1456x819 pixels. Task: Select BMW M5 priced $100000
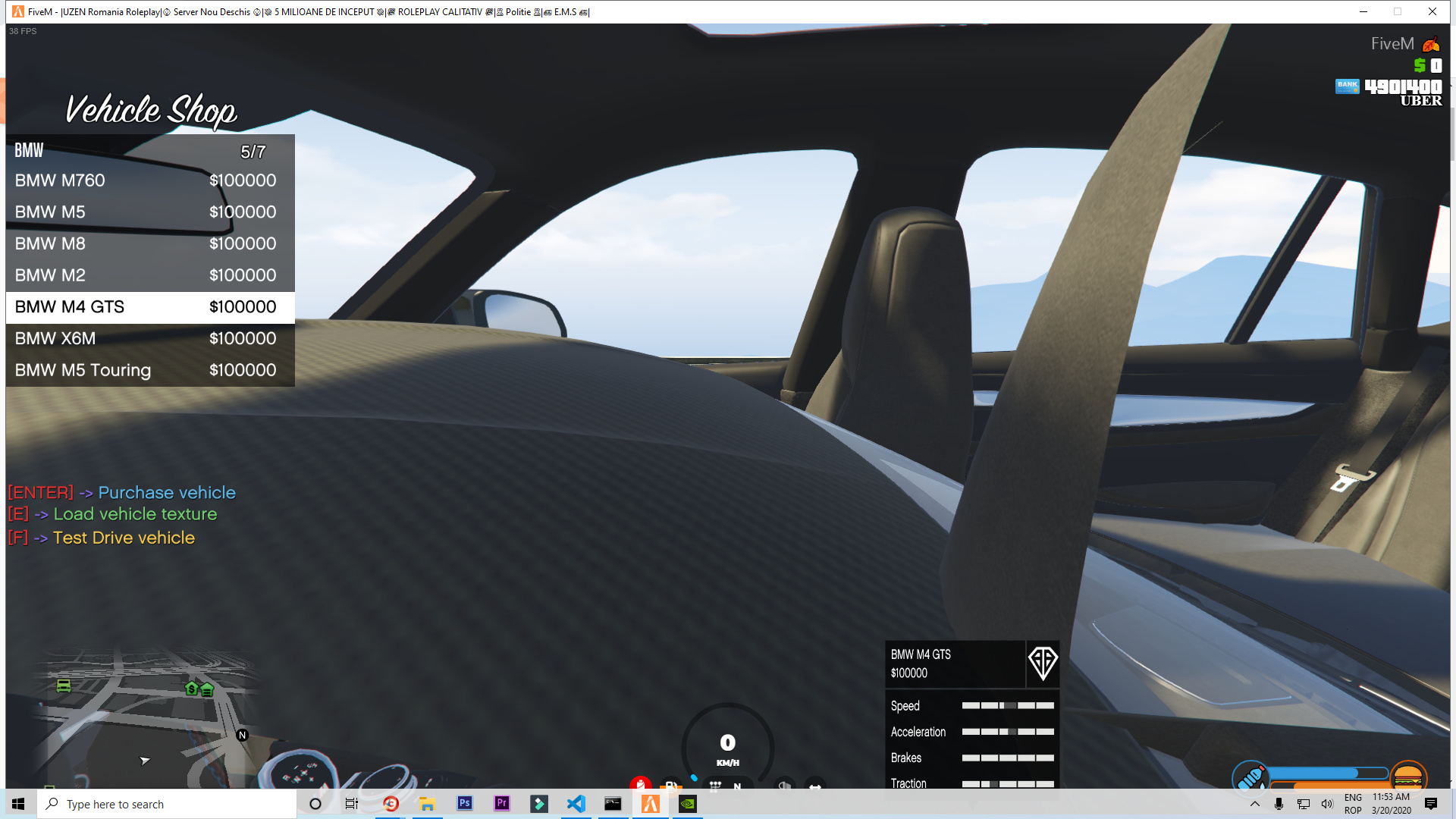click(x=150, y=212)
